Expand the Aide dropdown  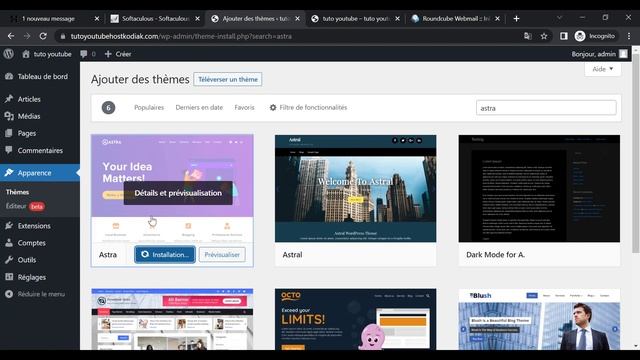pyautogui.click(x=603, y=69)
